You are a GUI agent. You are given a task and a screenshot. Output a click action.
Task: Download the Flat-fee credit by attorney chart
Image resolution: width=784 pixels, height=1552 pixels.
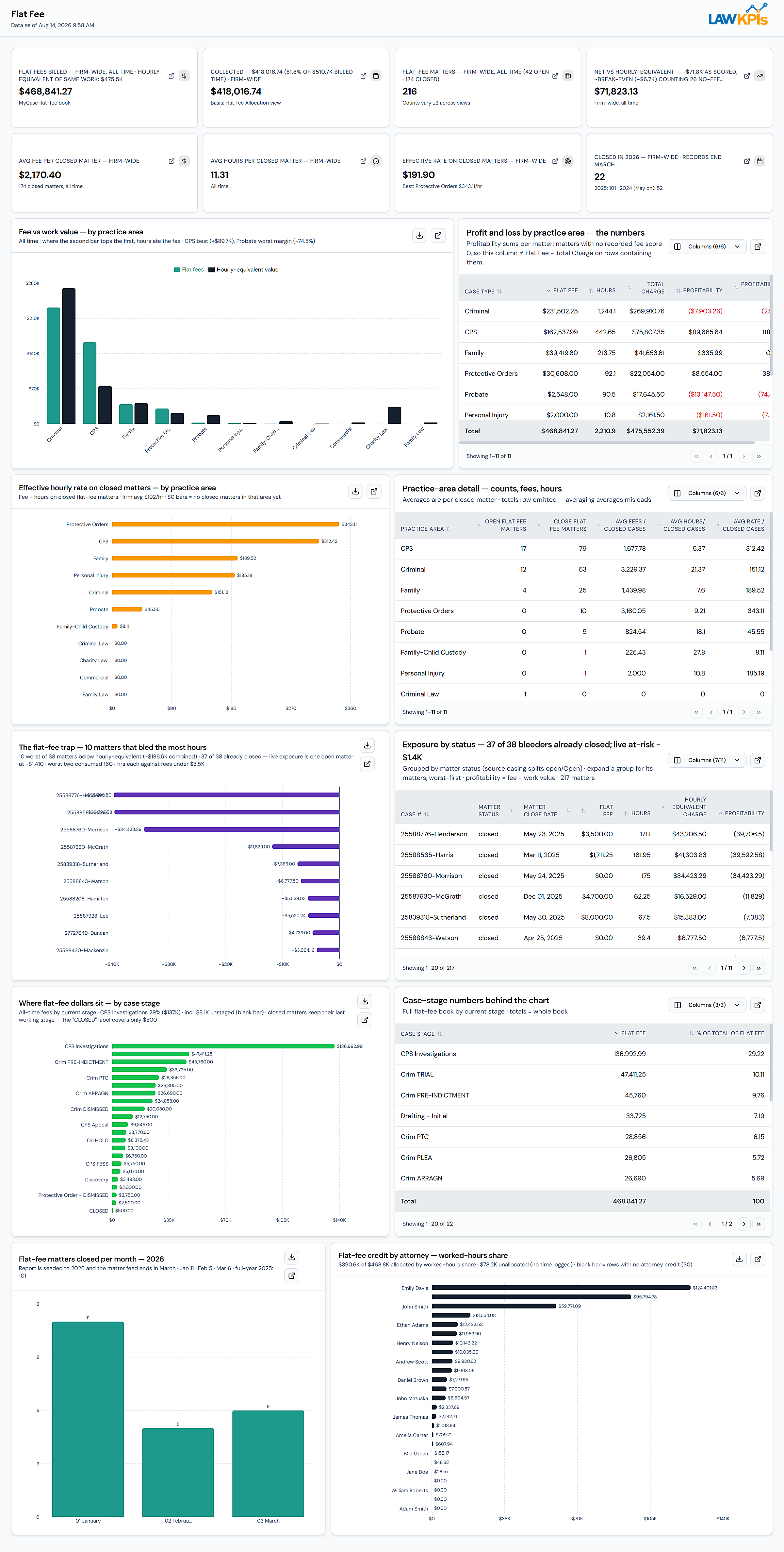pos(740,1259)
